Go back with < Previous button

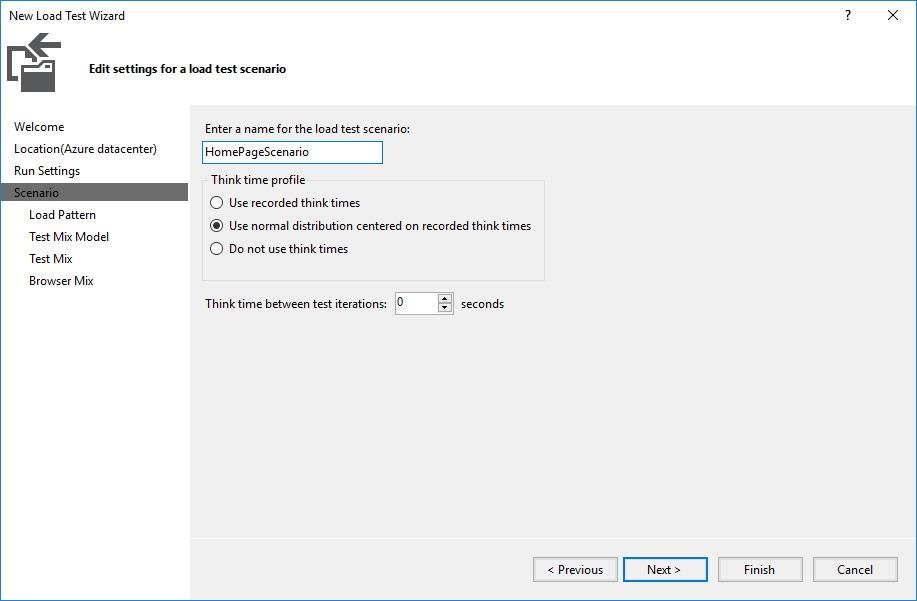click(575, 569)
